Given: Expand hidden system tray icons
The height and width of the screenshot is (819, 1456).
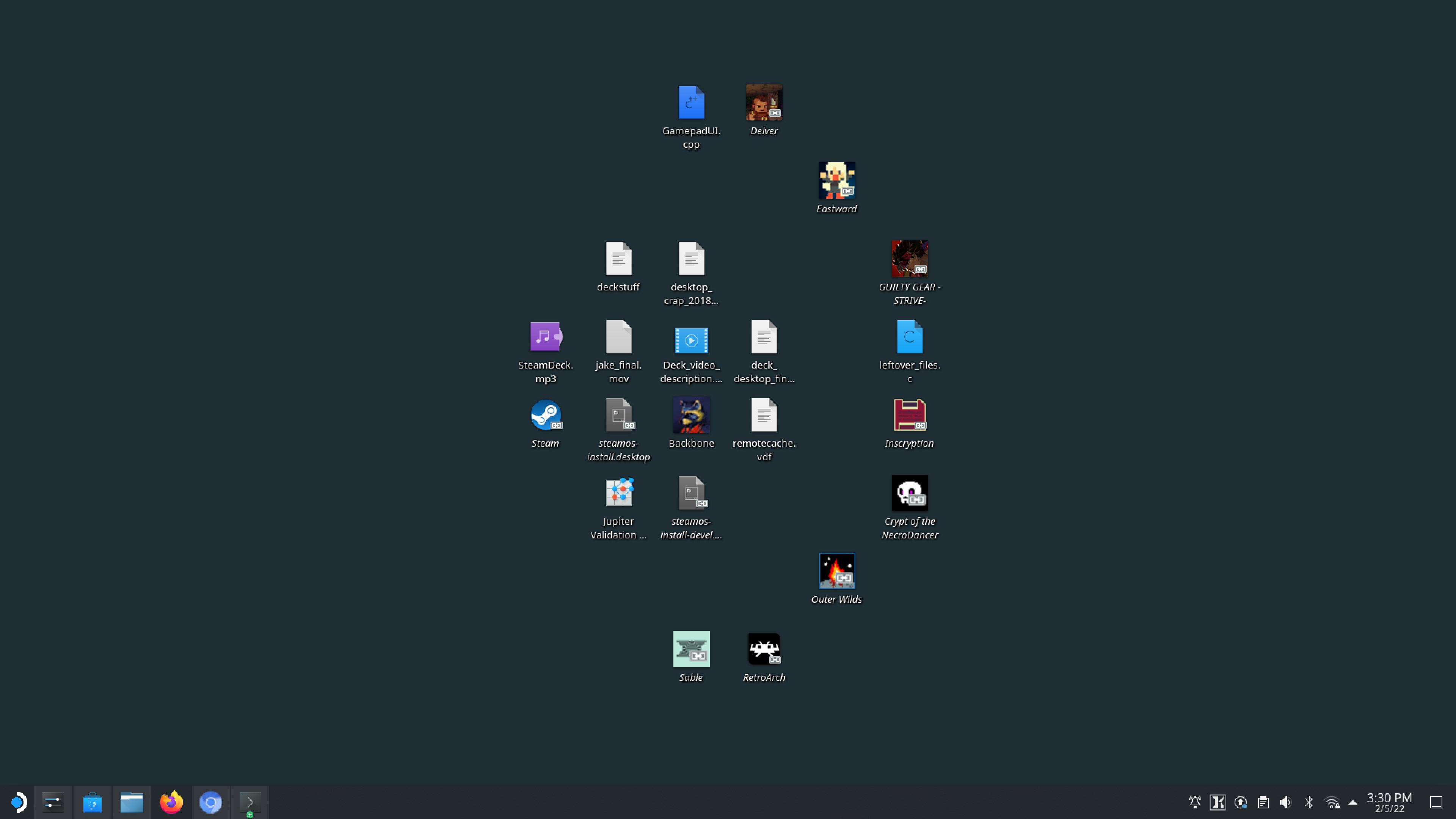Looking at the screenshot, I should (1352, 802).
